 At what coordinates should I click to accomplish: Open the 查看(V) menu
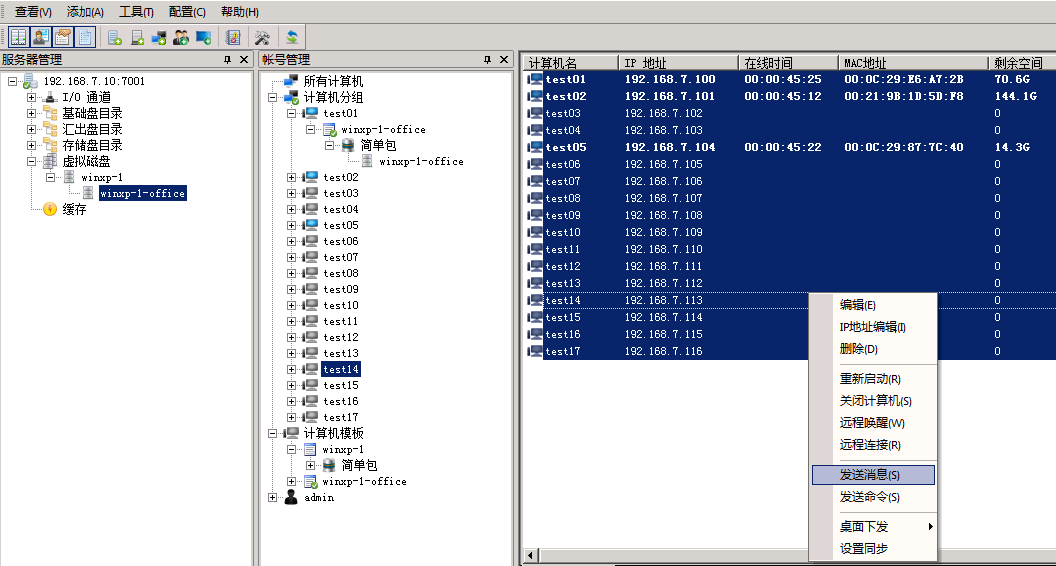coord(33,12)
